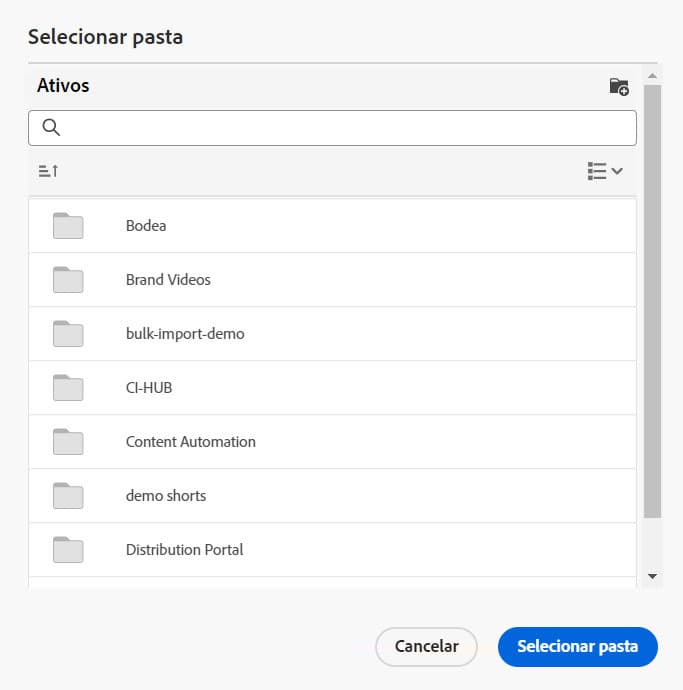683x690 pixels.
Task: Click the scrollbar up arrow
Action: (652, 76)
